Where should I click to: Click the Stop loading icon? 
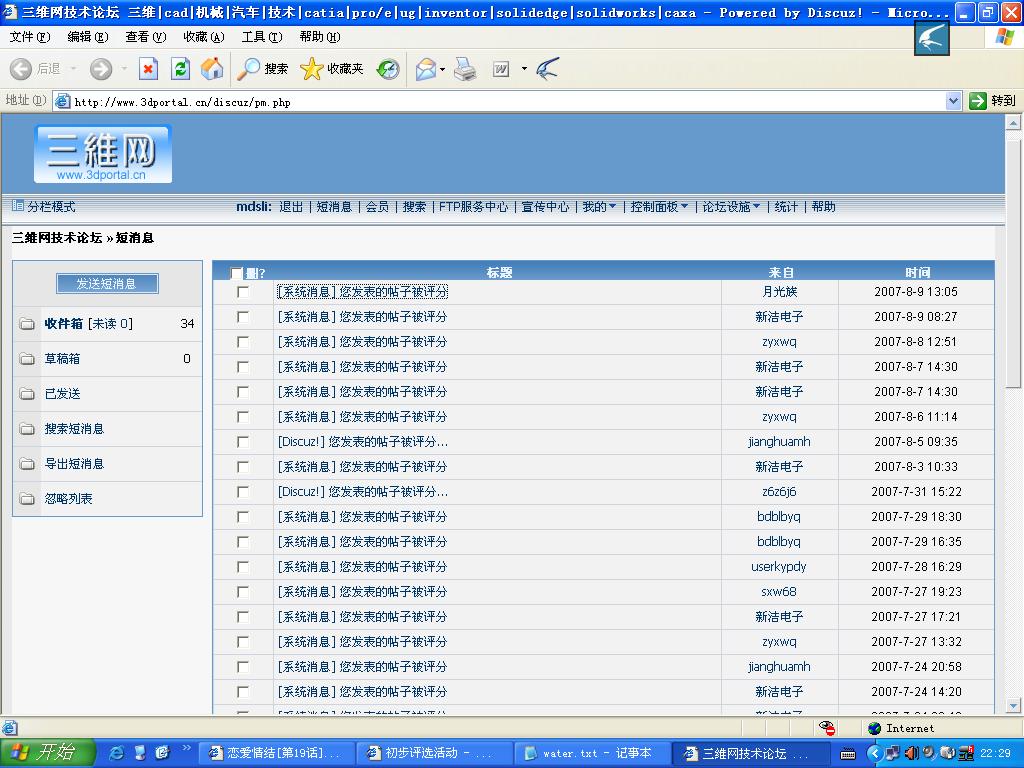click(148, 69)
